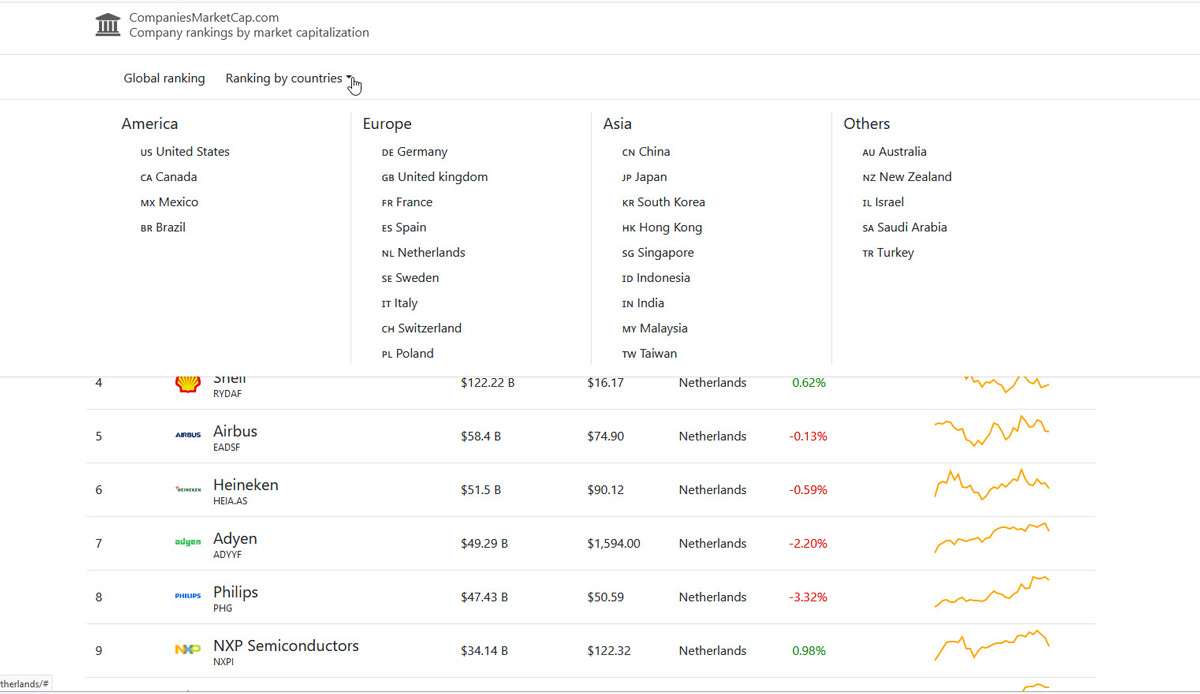The width and height of the screenshot is (1200, 694).
Task: Click the RYDAF ticker symbol
Action: point(228,394)
